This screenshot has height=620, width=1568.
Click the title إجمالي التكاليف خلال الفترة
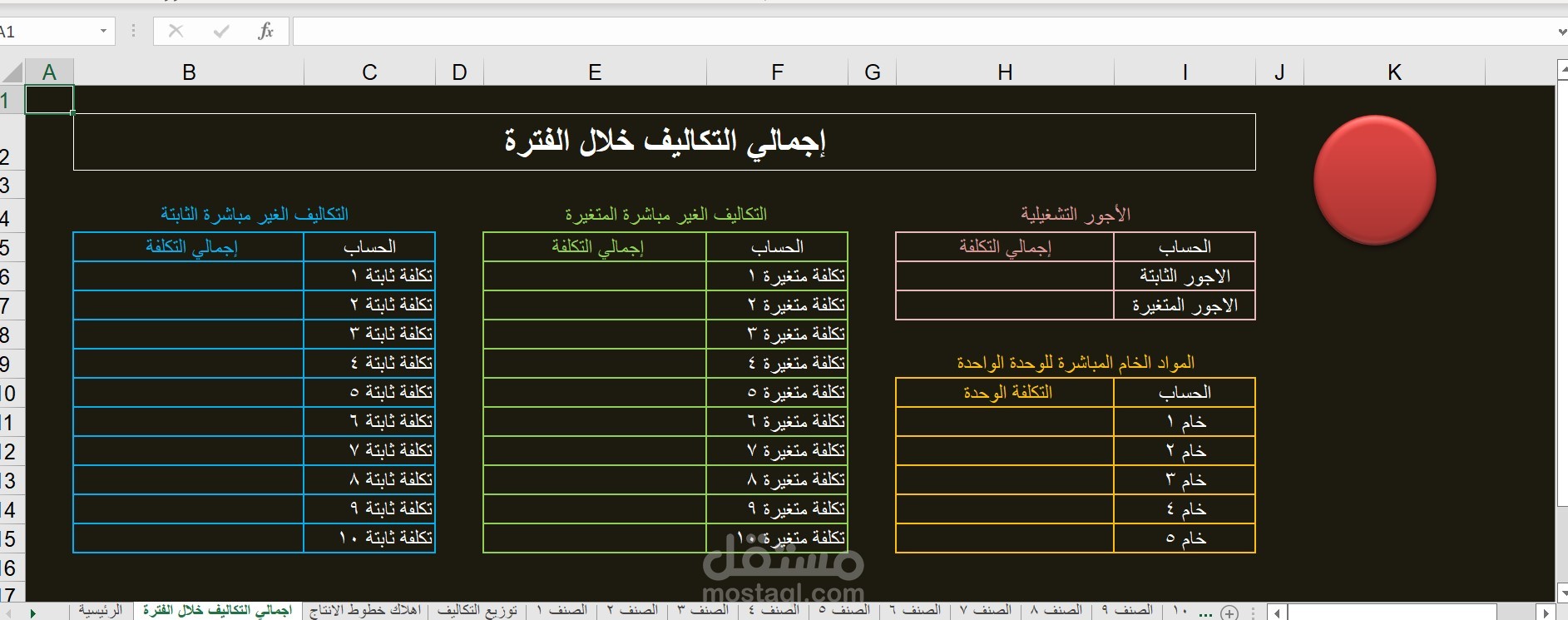(665, 141)
